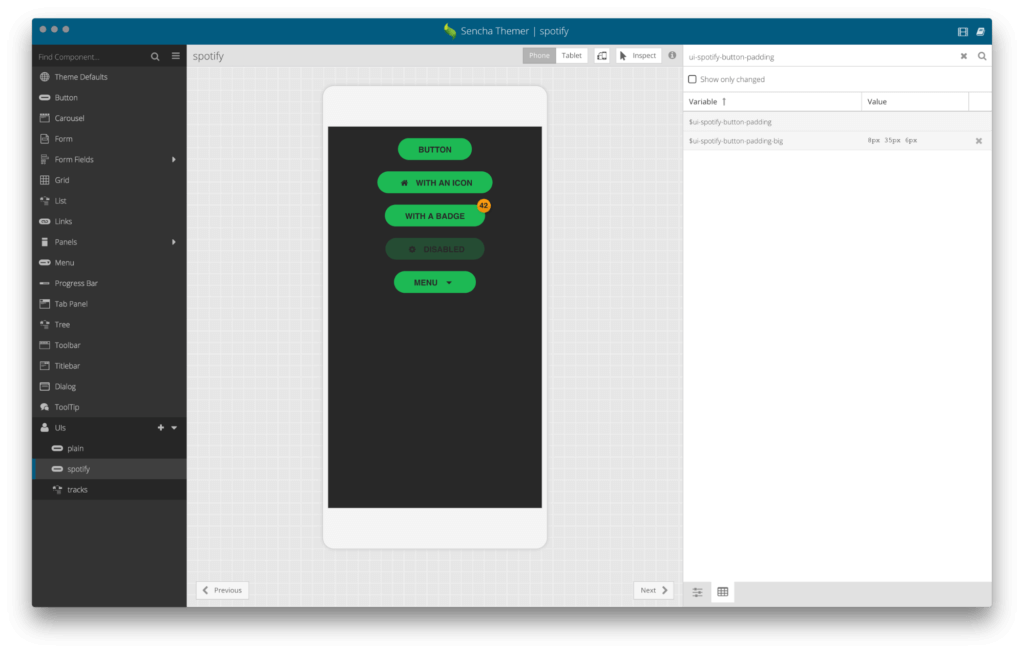Select the List component
1024x653 pixels.
click(109, 200)
